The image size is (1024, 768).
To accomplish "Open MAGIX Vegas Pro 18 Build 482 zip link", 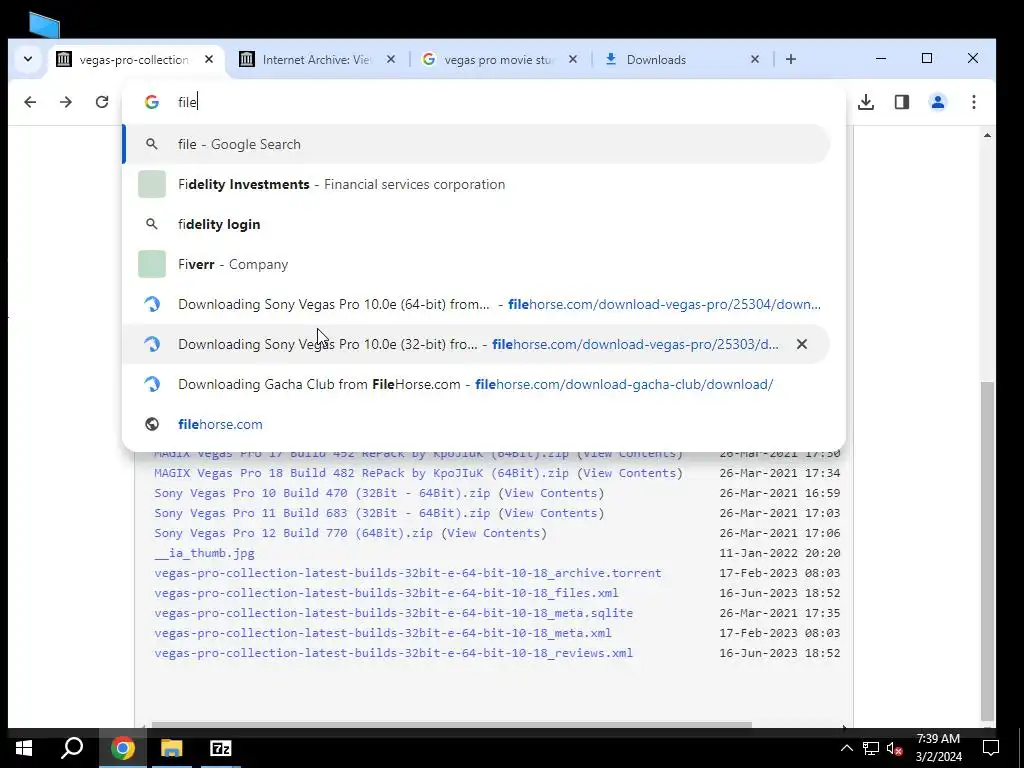I will (361, 473).
